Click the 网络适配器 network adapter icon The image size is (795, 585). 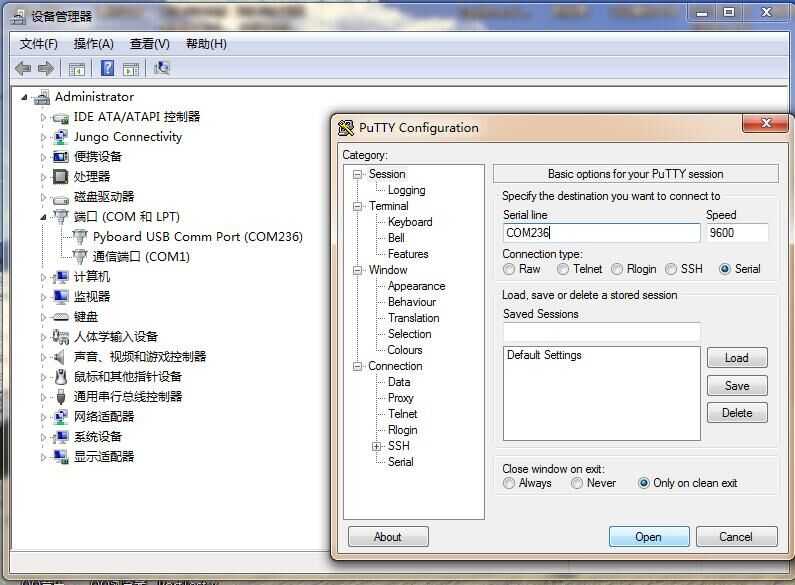[x=61, y=417]
